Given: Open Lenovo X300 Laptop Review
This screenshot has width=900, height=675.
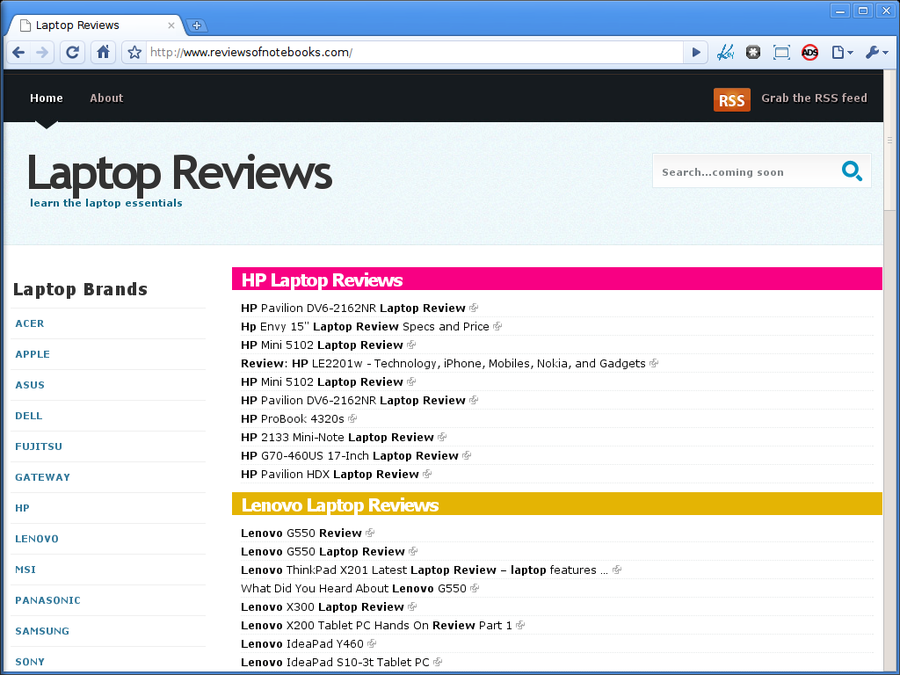Looking at the screenshot, I should pyautogui.click(x=323, y=607).
